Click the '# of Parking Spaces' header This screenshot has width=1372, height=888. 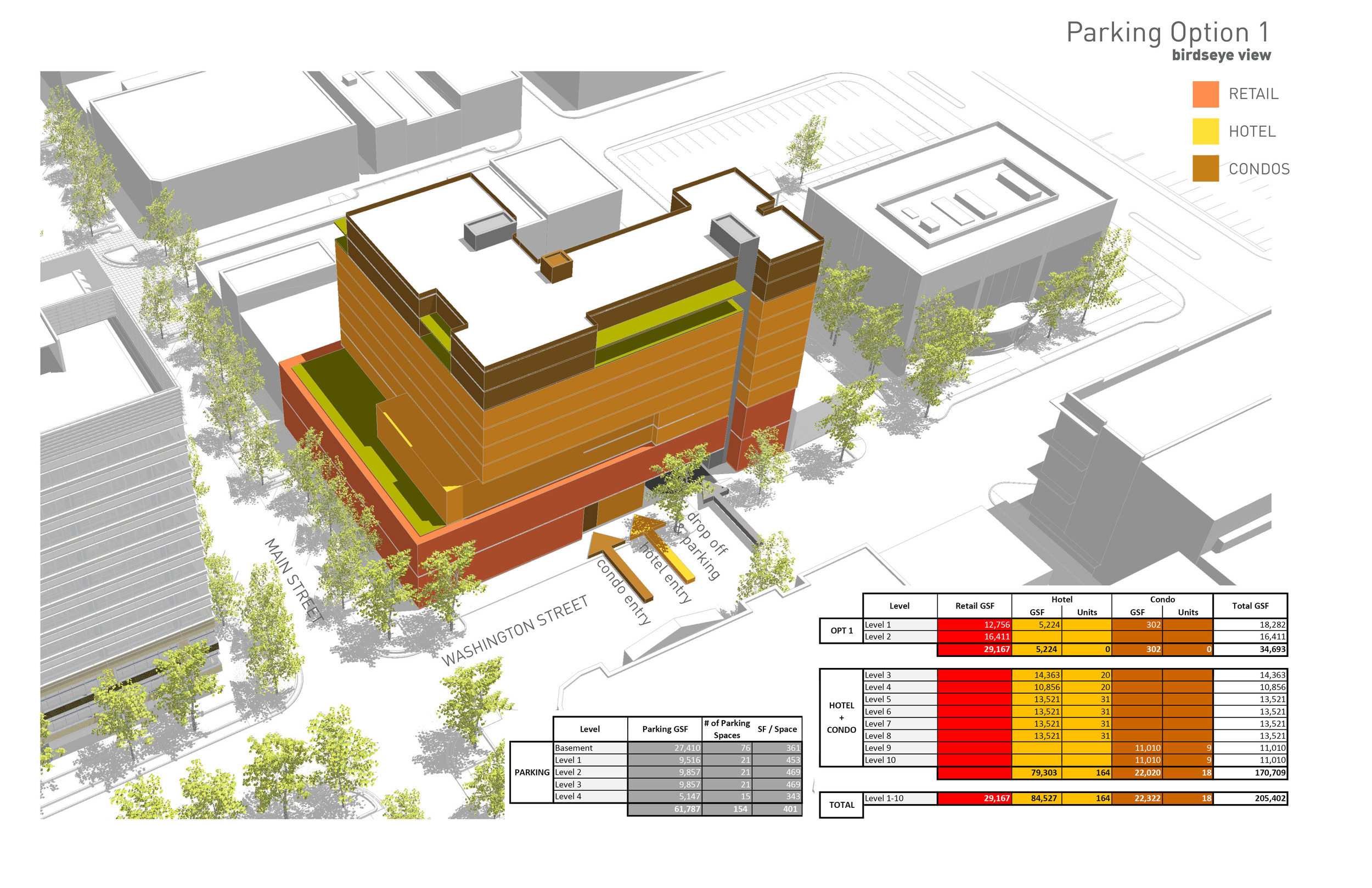[727, 729]
